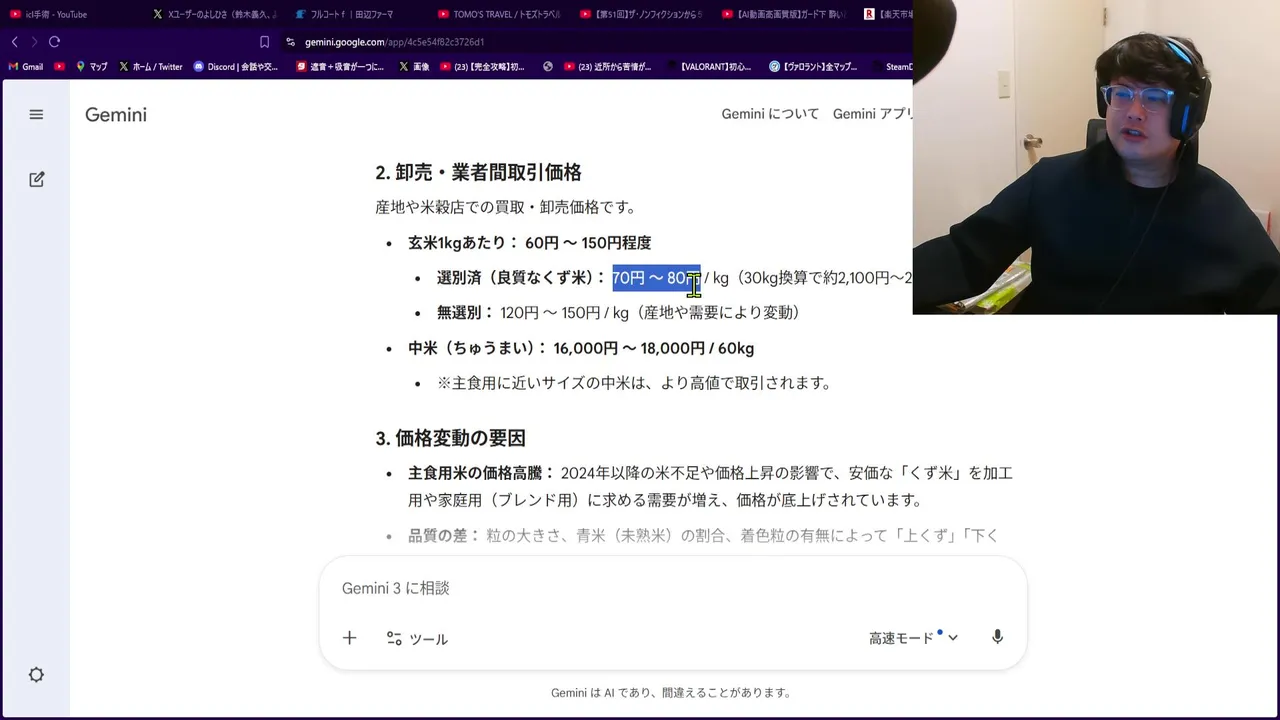Click the '玄米1kgあたり： 60円 ～ 150円程度' line

pos(529,243)
